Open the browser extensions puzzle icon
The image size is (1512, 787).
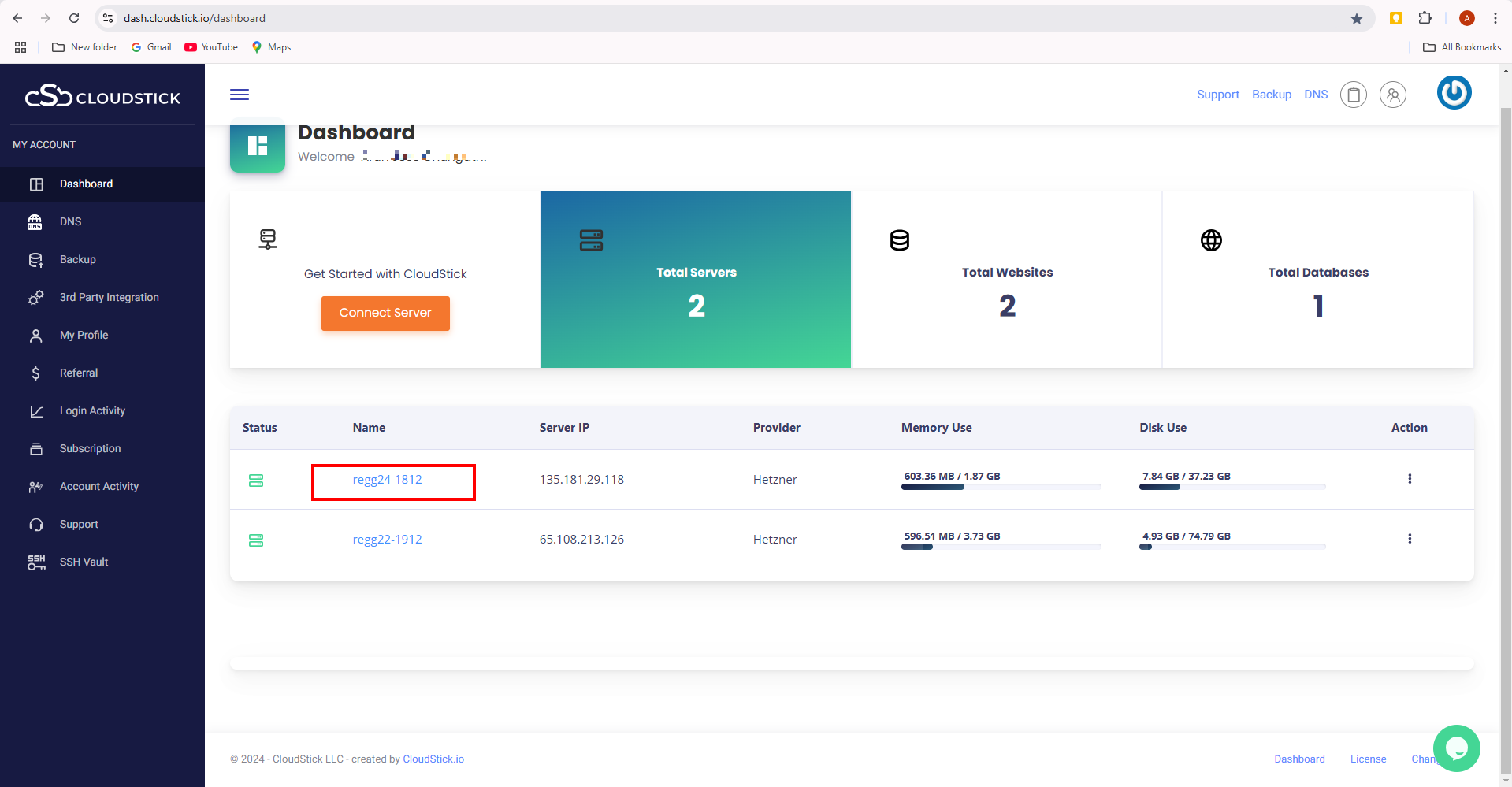[x=1425, y=18]
